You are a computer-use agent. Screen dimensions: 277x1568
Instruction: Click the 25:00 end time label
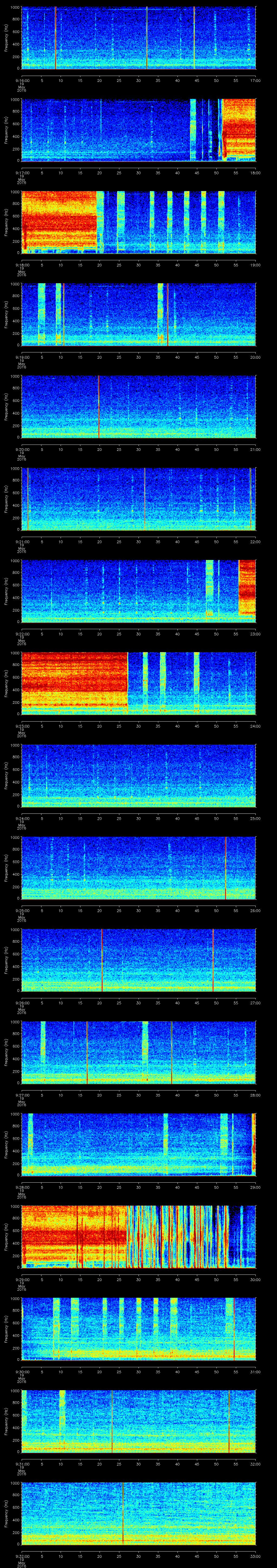[255, 818]
